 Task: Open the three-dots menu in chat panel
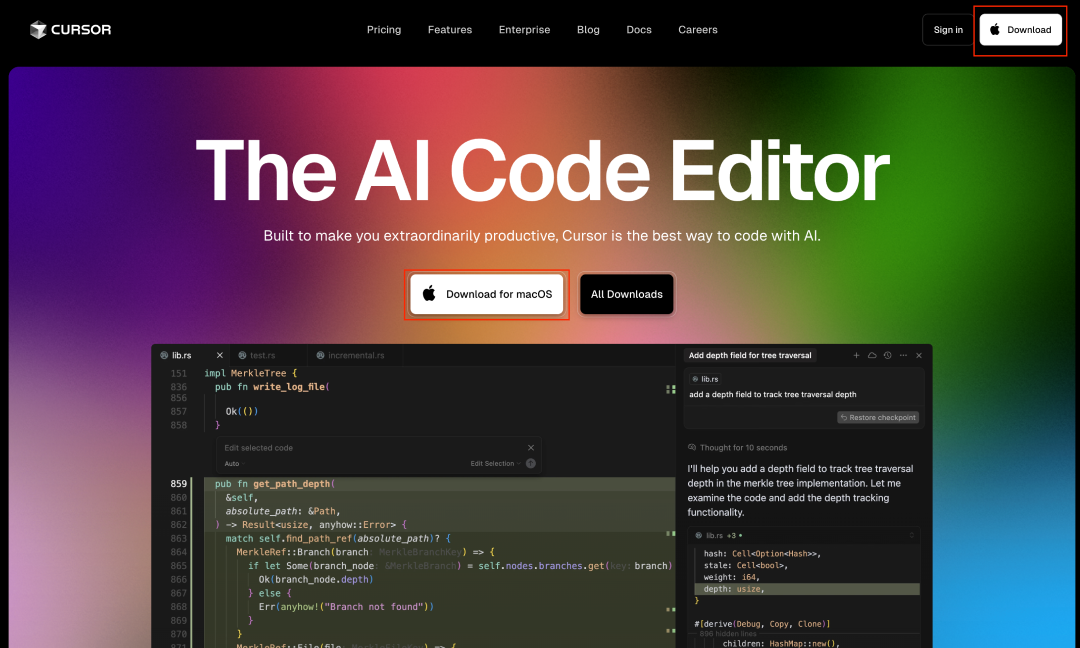pyautogui.click(x=903, y=355)
